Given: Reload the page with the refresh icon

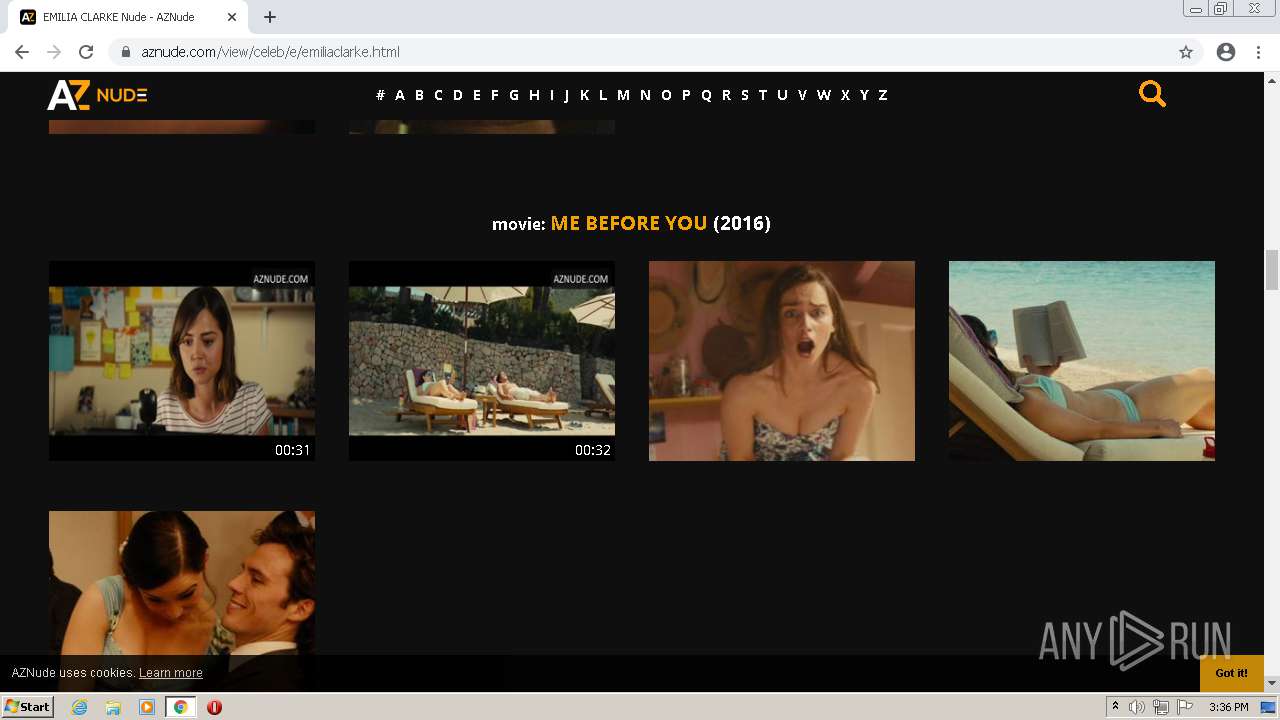Looking at the screenshot, I should pyautogui.click(x=86, y=52).
